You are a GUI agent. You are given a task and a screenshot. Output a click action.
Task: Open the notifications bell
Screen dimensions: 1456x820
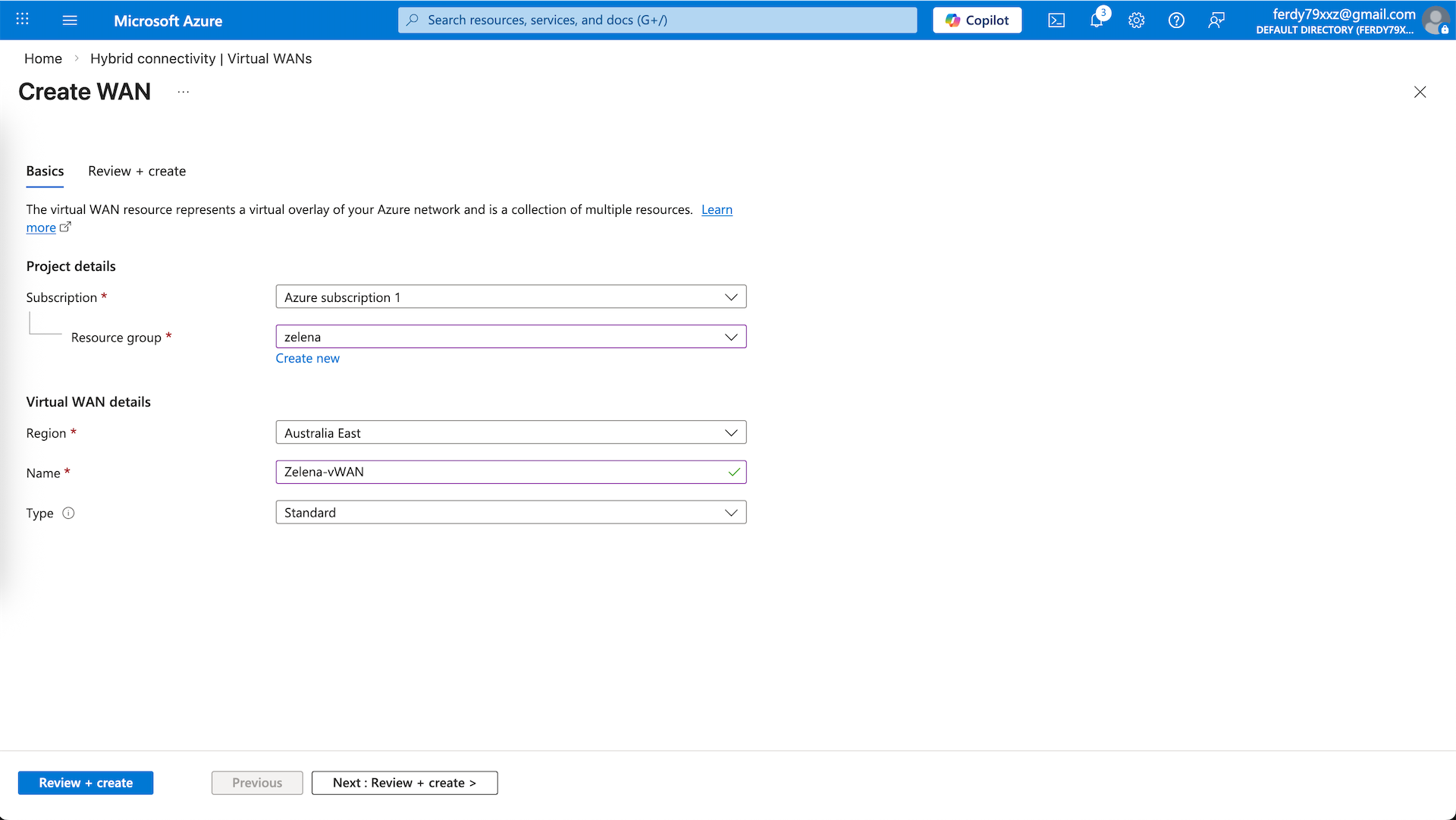(x=1097, y=20)
